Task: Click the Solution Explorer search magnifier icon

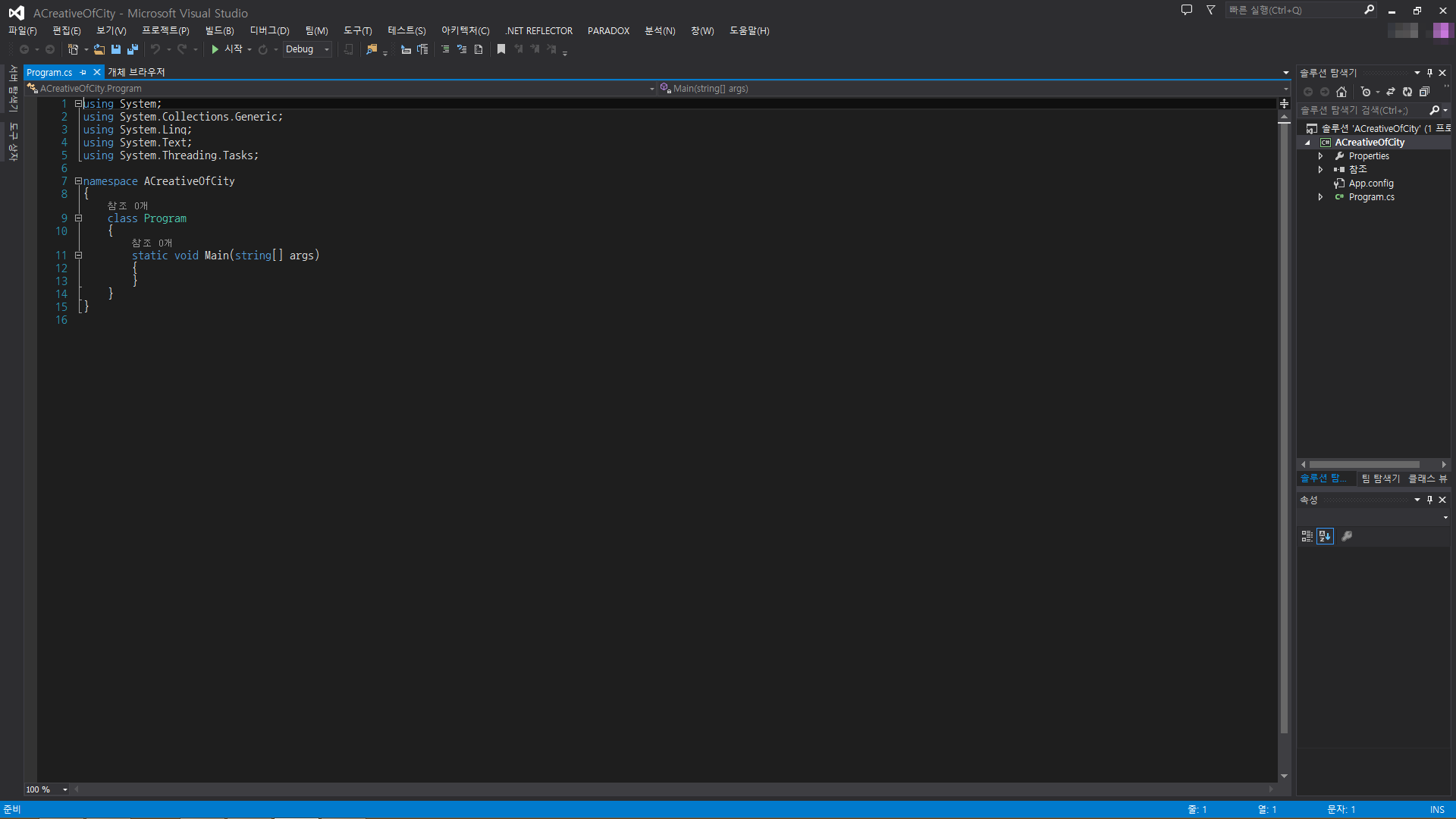Action: (1435, 110)
